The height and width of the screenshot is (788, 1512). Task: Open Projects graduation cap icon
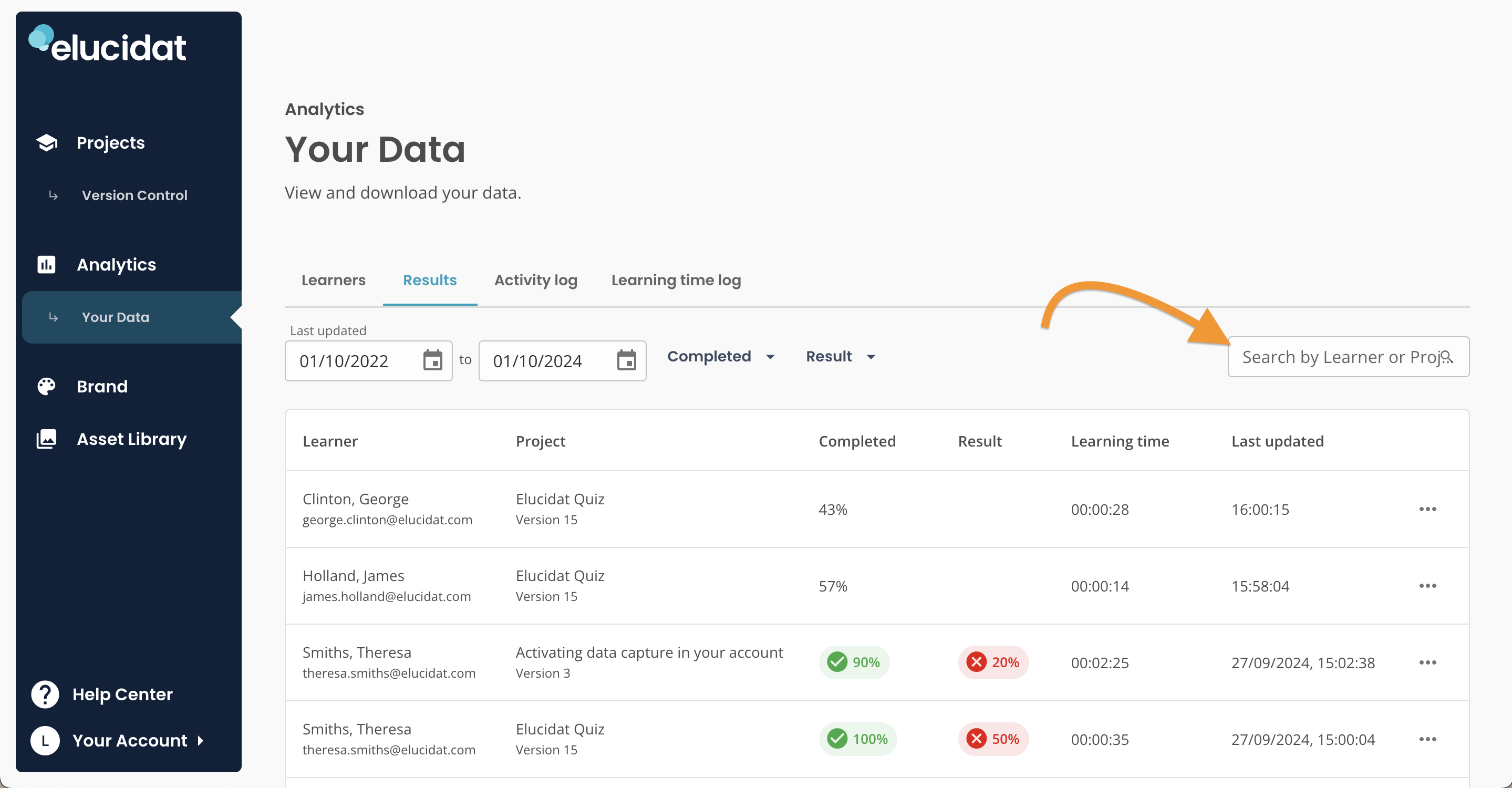click(x=47, y=142)
